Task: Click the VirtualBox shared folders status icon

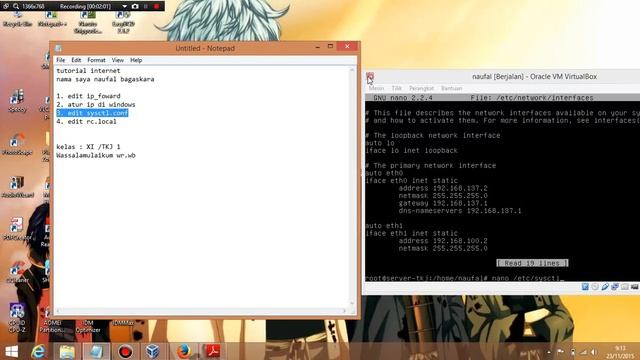Action: 624,287
